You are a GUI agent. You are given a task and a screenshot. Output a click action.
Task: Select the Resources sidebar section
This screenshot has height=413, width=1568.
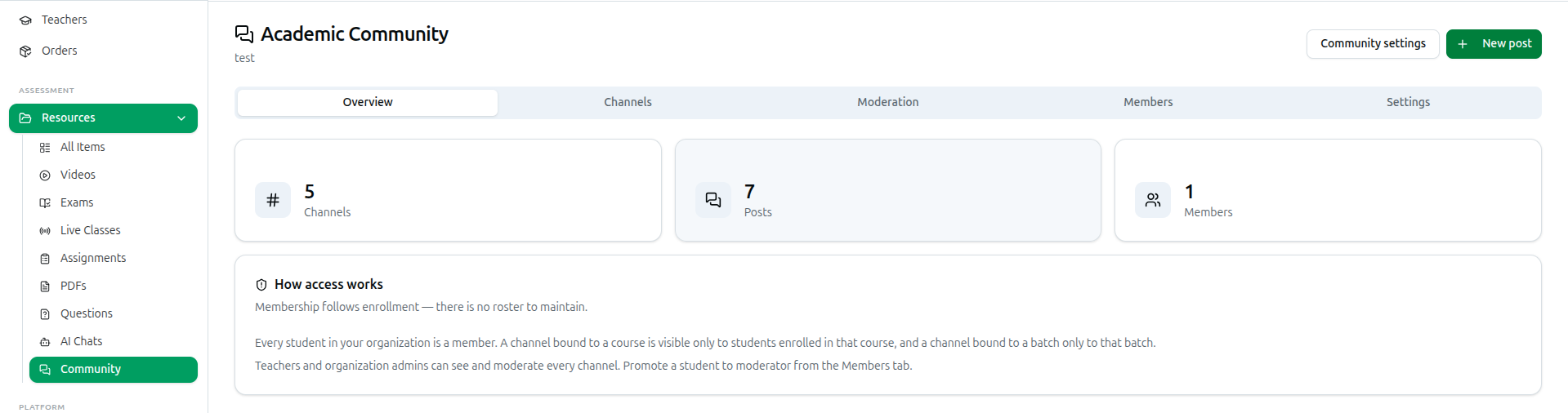[x=104, y=118]
